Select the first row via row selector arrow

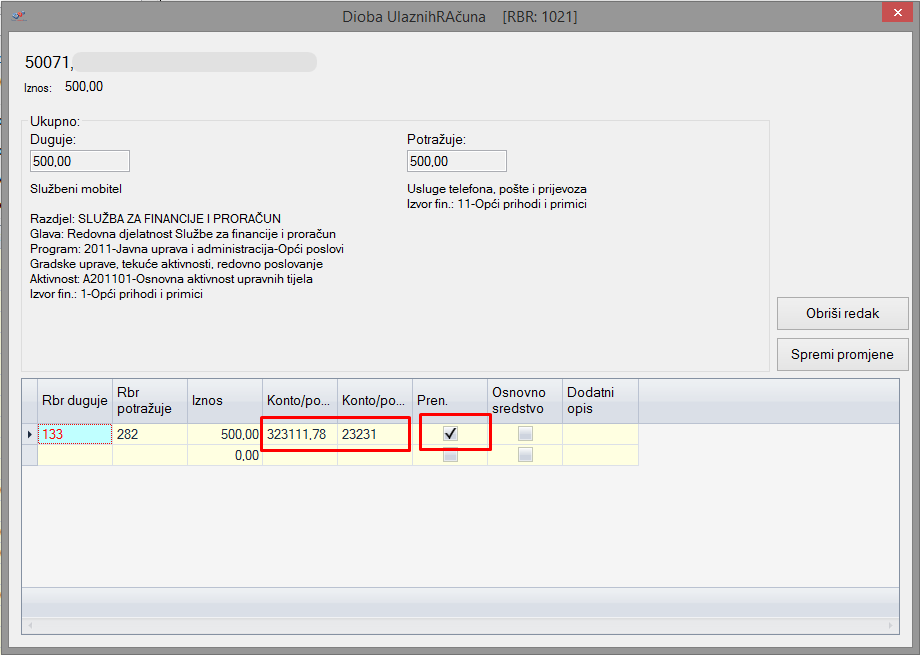coord(29,434)
